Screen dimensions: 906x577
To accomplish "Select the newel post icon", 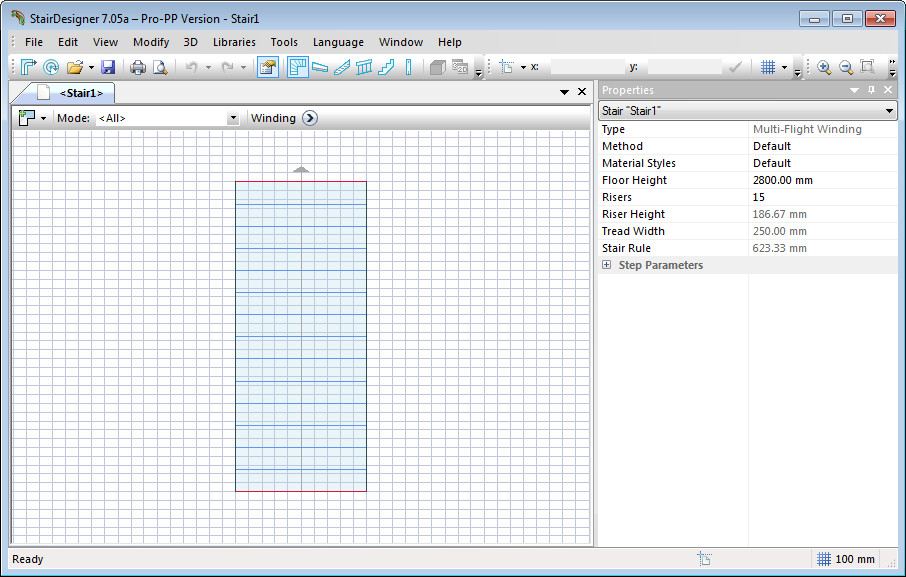I will 409,67.
